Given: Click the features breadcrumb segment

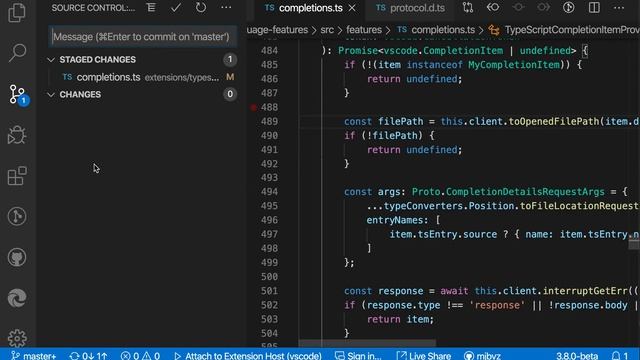Looking at the screenshot, I should tap(364, 30).
